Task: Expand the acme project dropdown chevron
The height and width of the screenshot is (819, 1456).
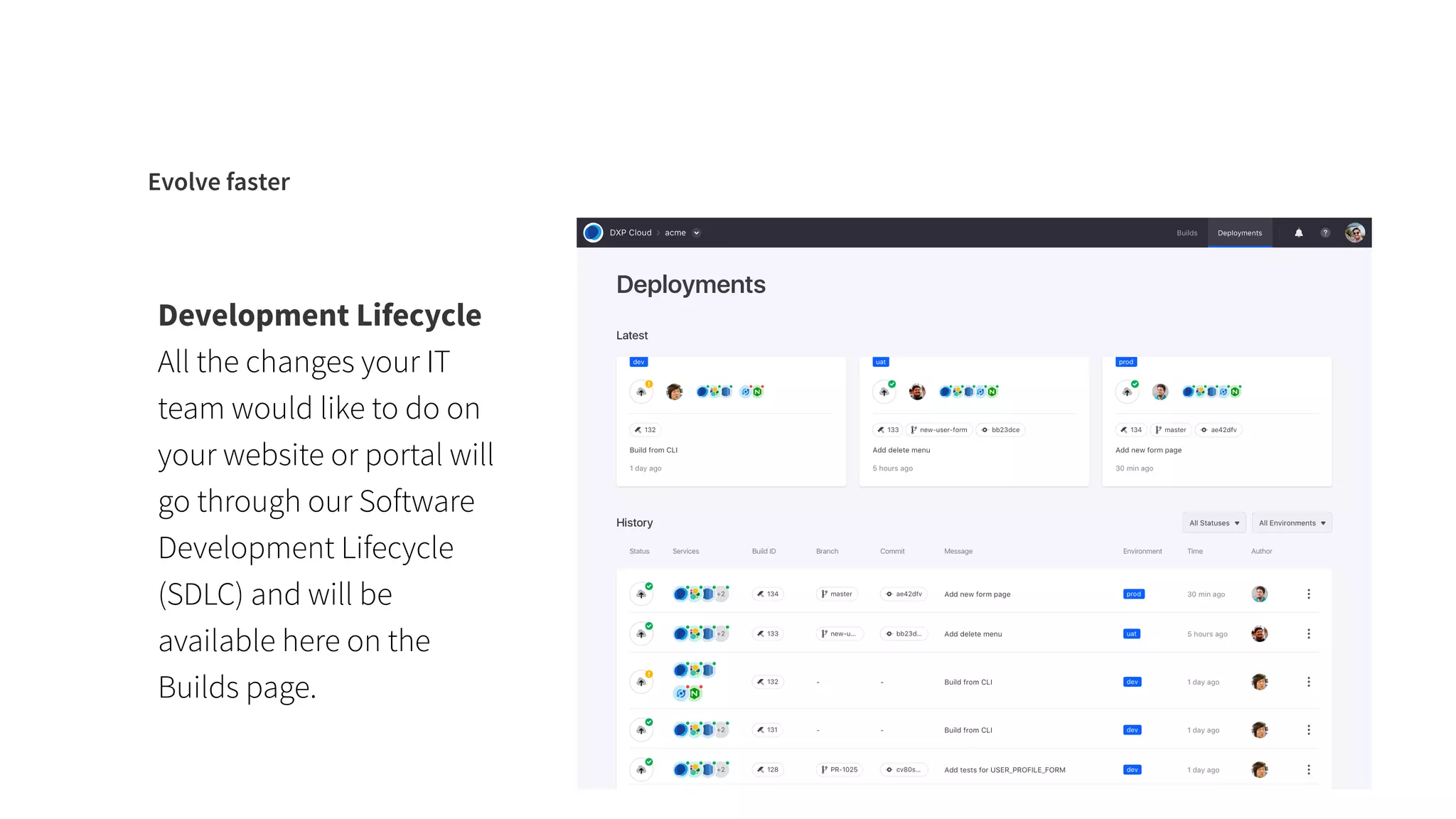Action: coord(697,232)
